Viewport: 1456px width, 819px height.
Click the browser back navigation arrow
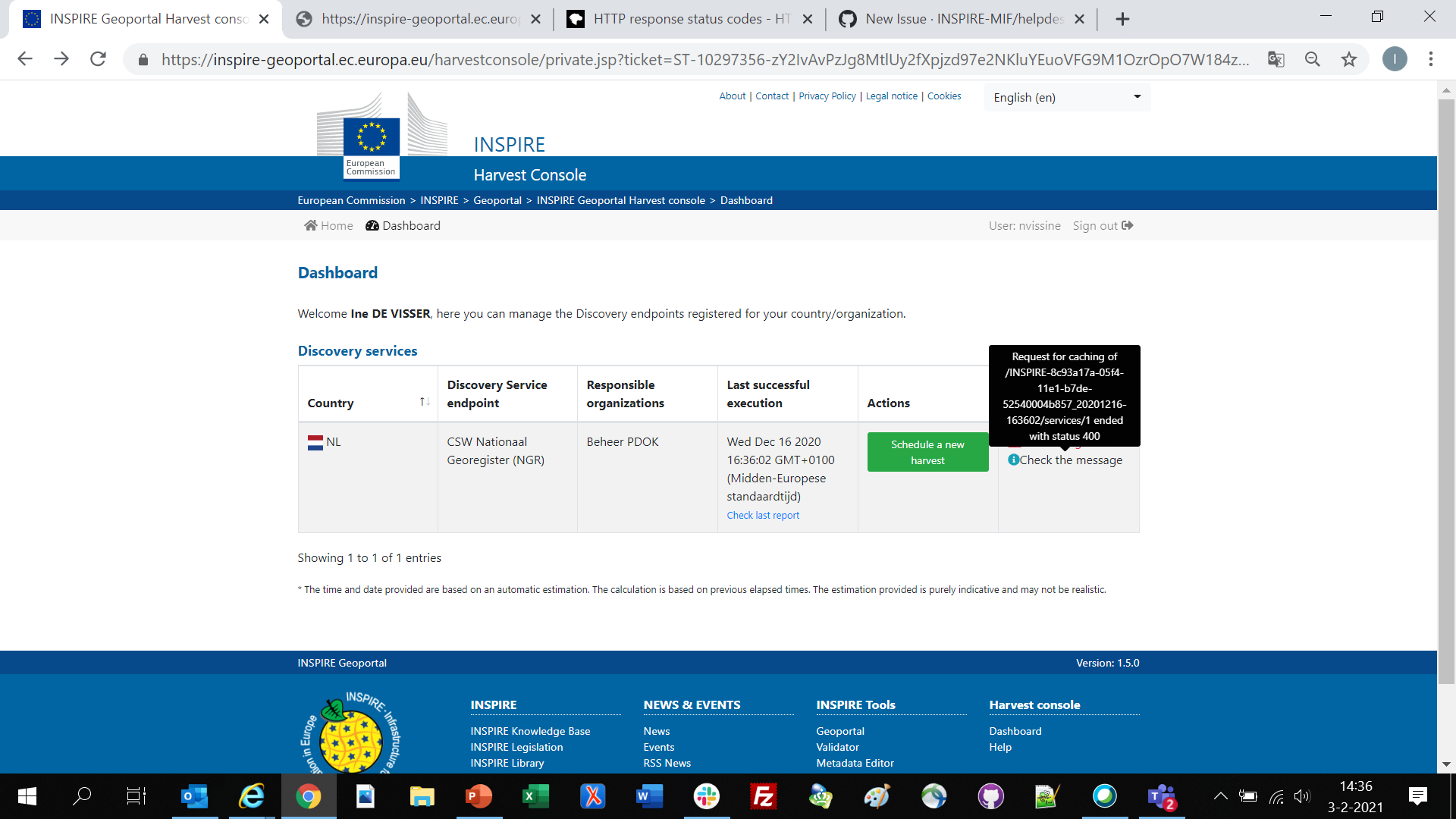click(x=25, y=58)
